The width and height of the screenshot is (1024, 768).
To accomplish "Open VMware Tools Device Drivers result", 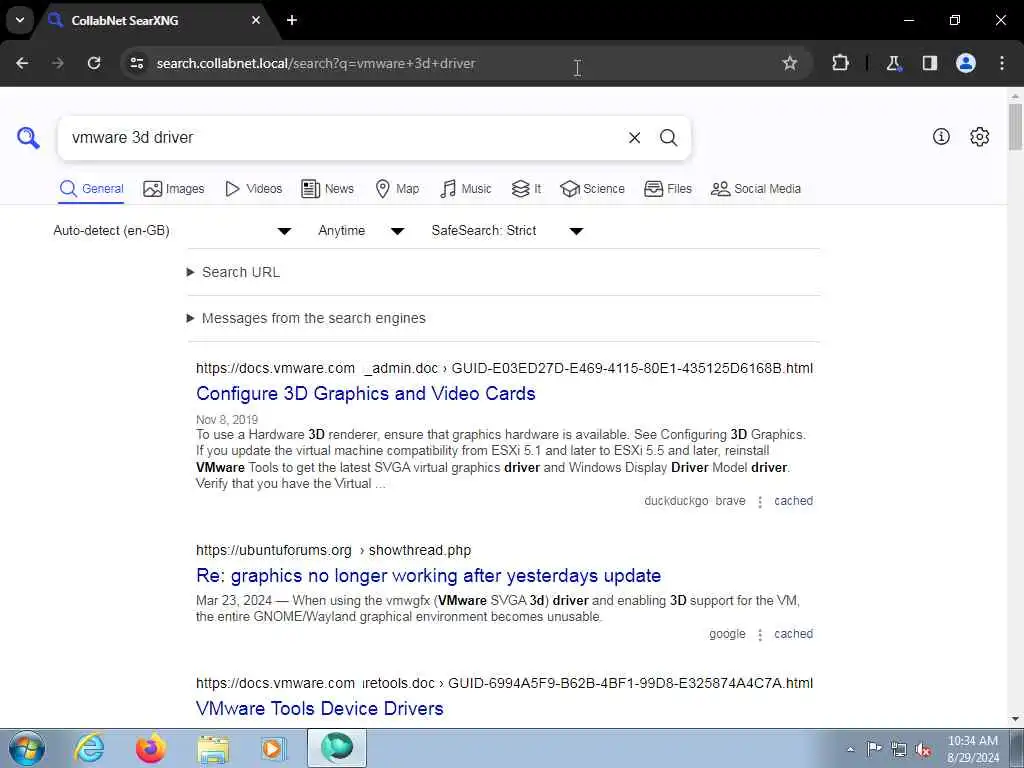I will pyautogui.click(x=319, y=709).
